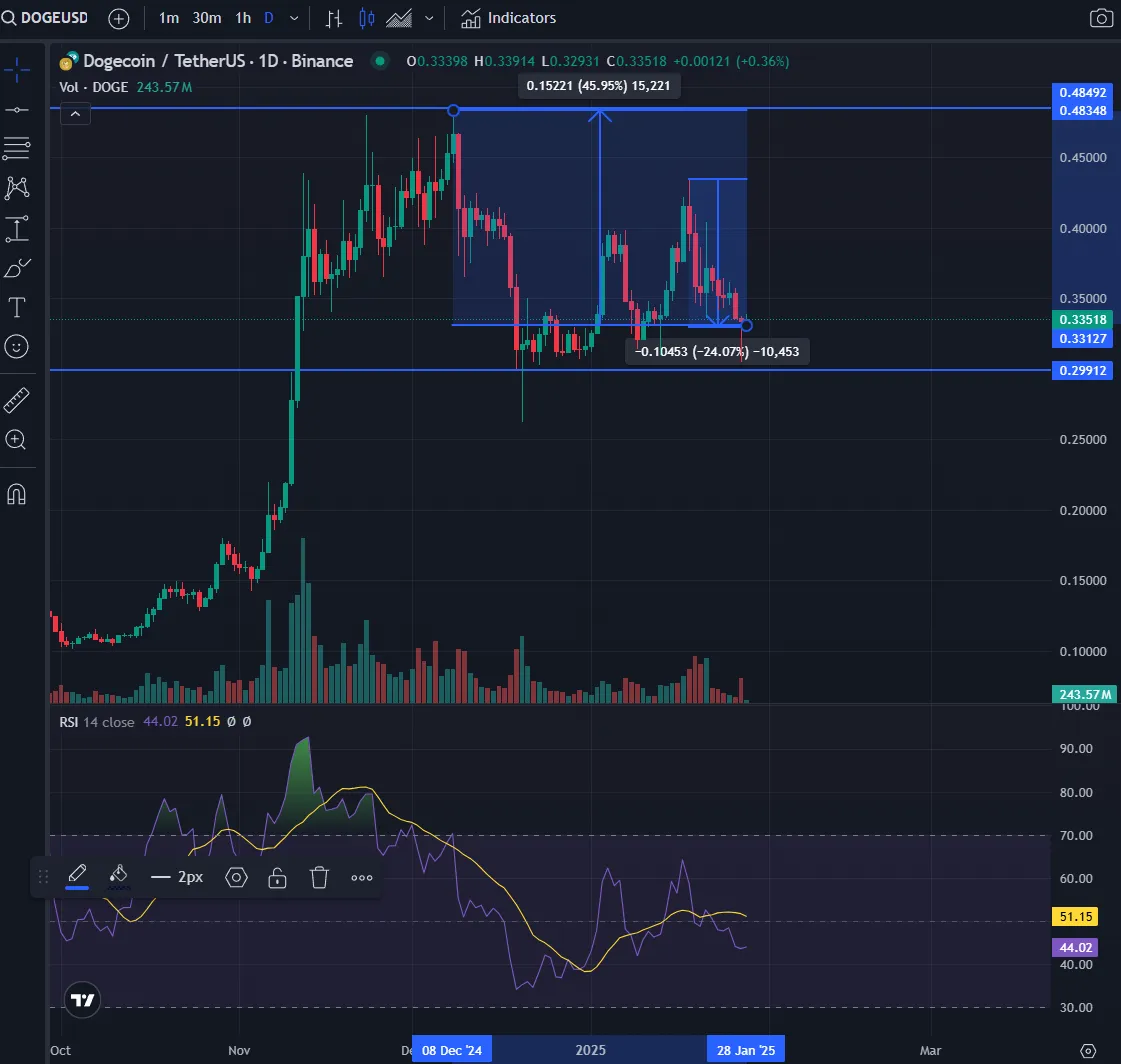Click the 0.15221 (45.95%) measurement label

tap(598, 86)
